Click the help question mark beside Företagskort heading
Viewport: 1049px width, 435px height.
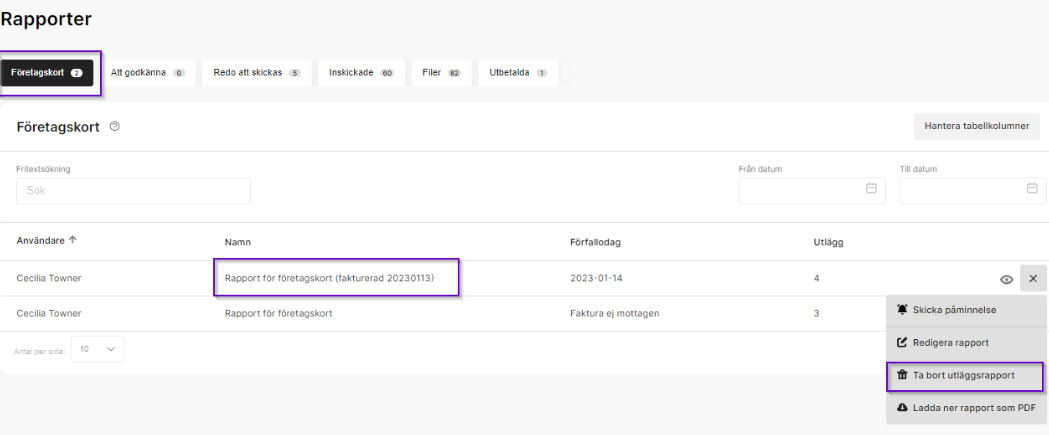115,126
